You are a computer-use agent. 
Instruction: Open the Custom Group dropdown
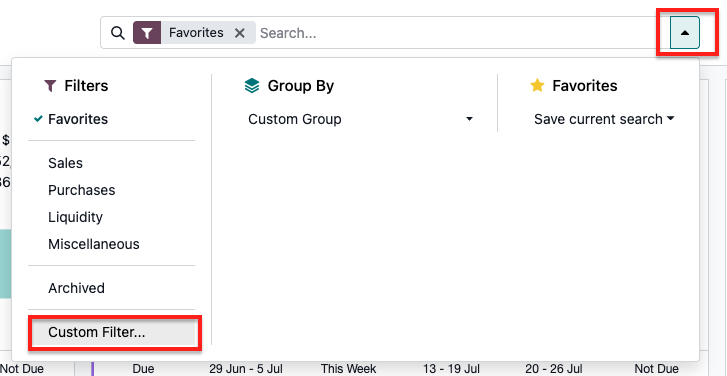pos(361,119)
